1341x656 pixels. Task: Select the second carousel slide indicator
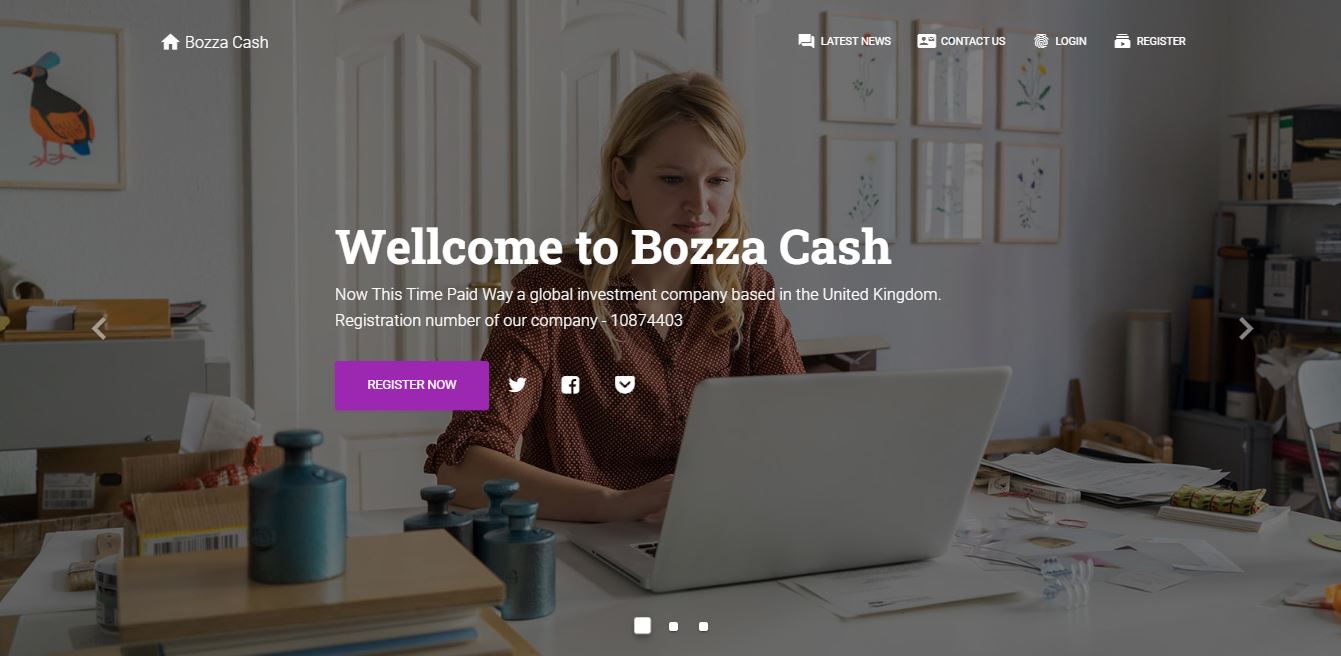point(673,627)
